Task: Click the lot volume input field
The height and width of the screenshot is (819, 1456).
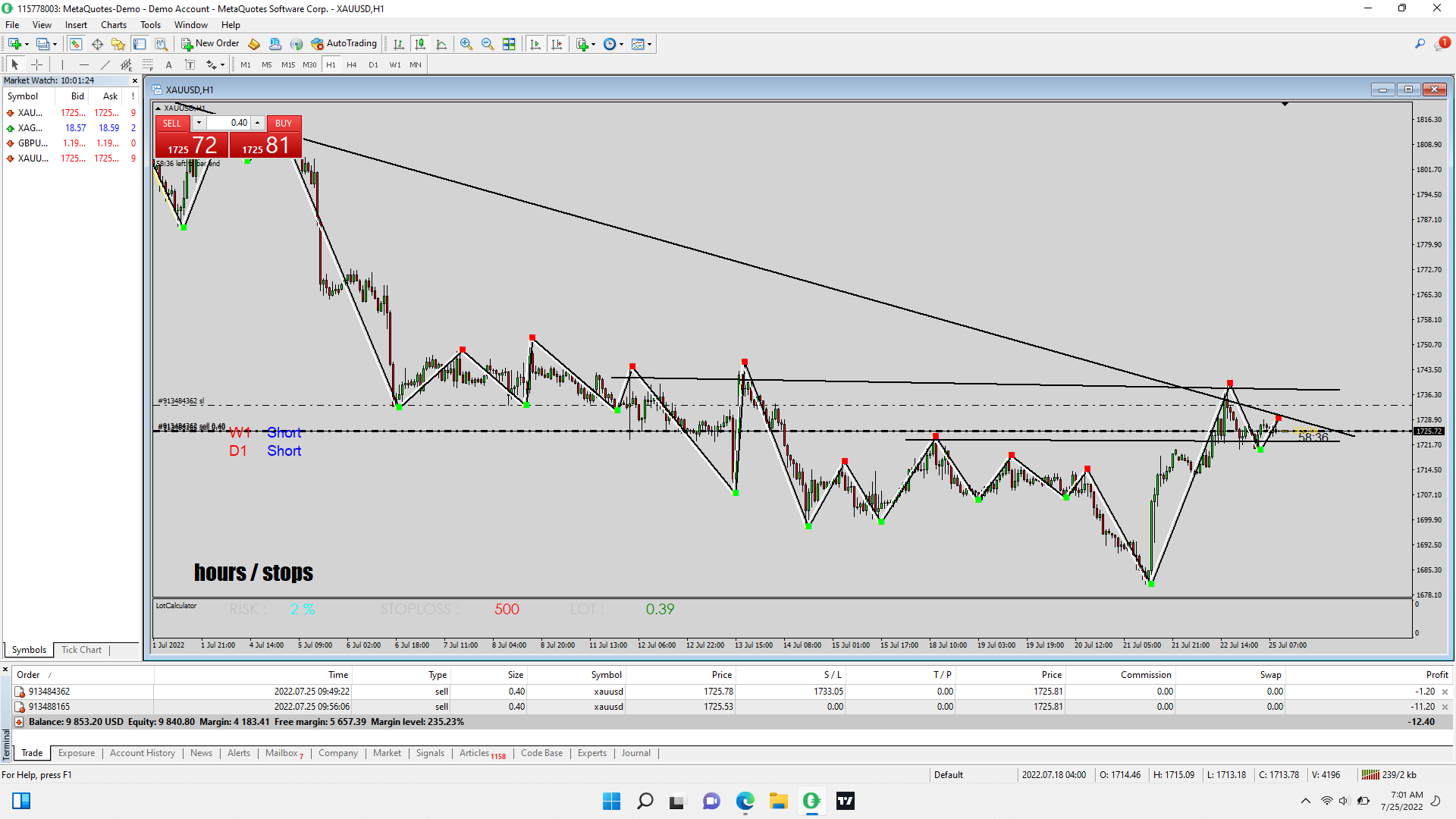Action: point(229,123)
